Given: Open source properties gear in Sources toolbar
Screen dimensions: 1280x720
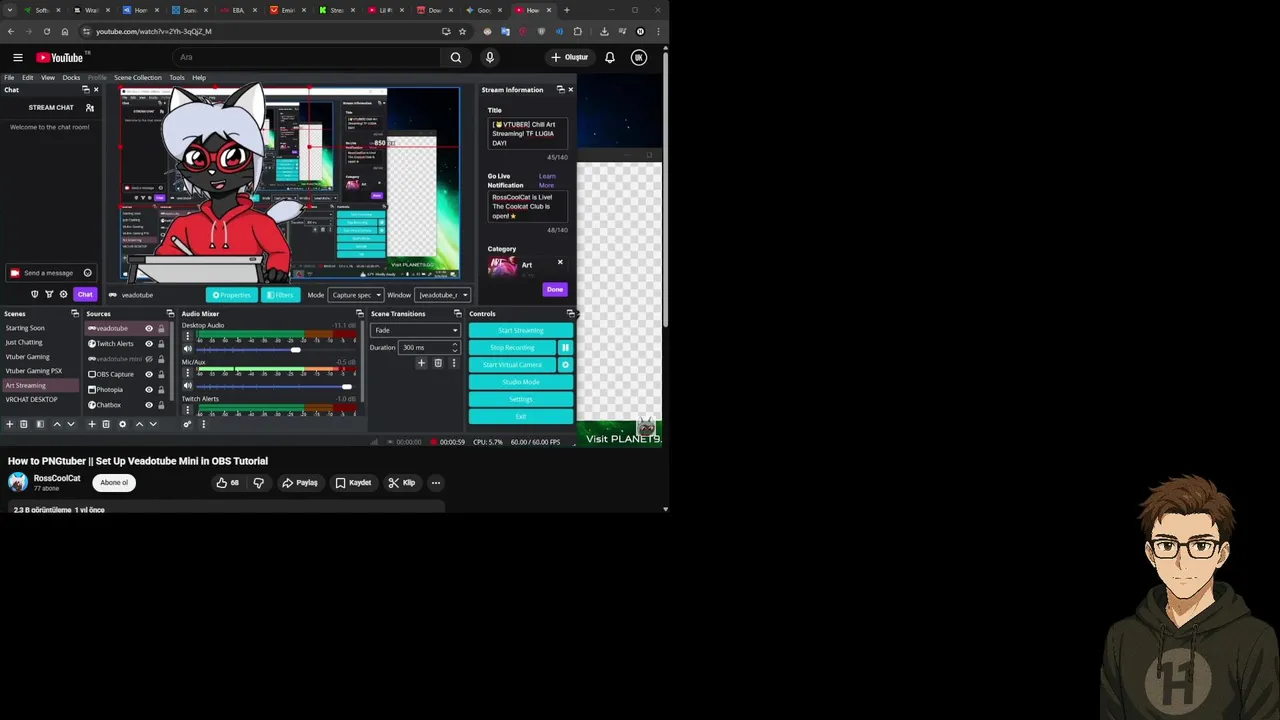Looking at the screenshot, I should pyautogui.click(x=122, y=424).
